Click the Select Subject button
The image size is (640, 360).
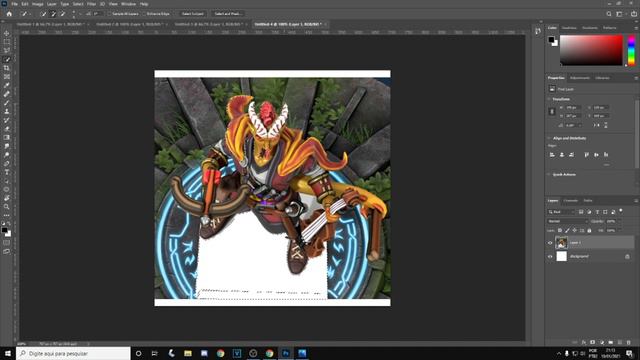coord(193,14)
